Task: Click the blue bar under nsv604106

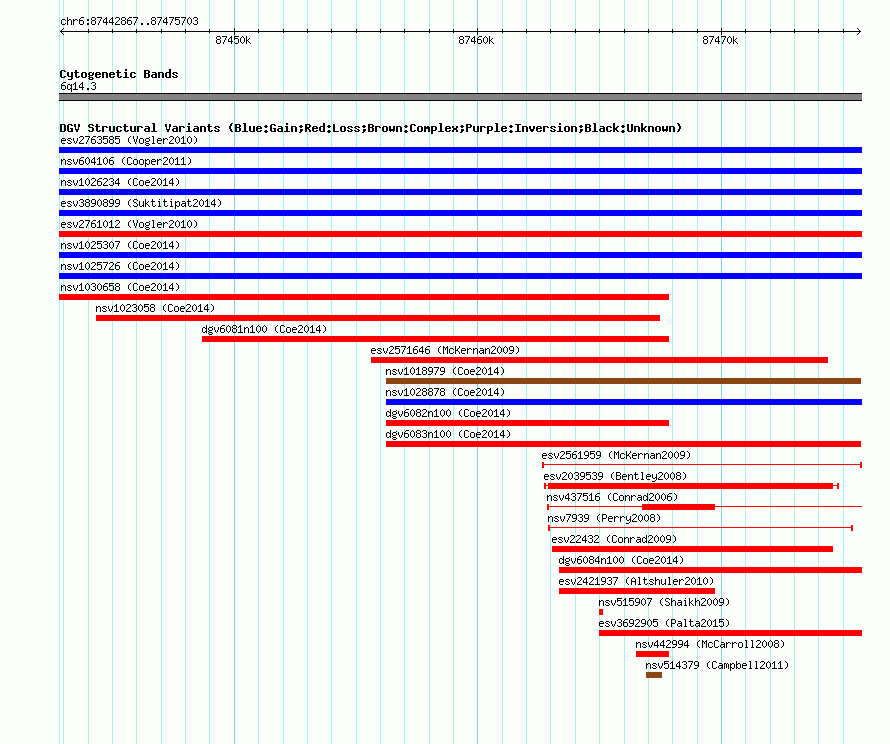Action: 460,171
